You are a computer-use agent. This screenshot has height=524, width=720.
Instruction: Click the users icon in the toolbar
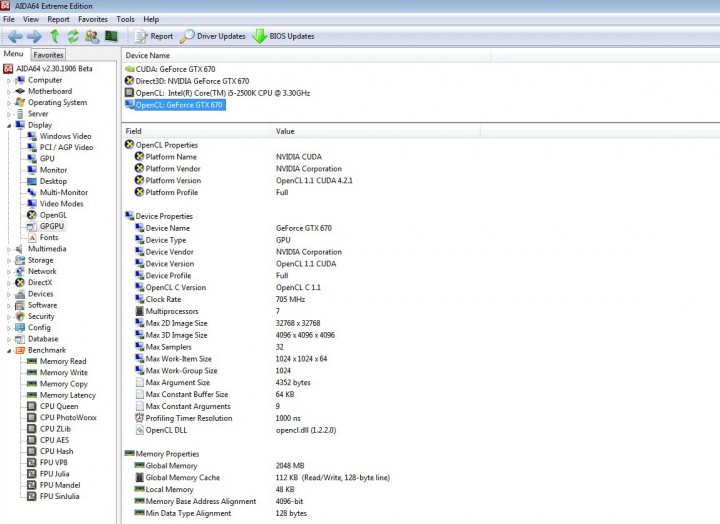[92, 36]
